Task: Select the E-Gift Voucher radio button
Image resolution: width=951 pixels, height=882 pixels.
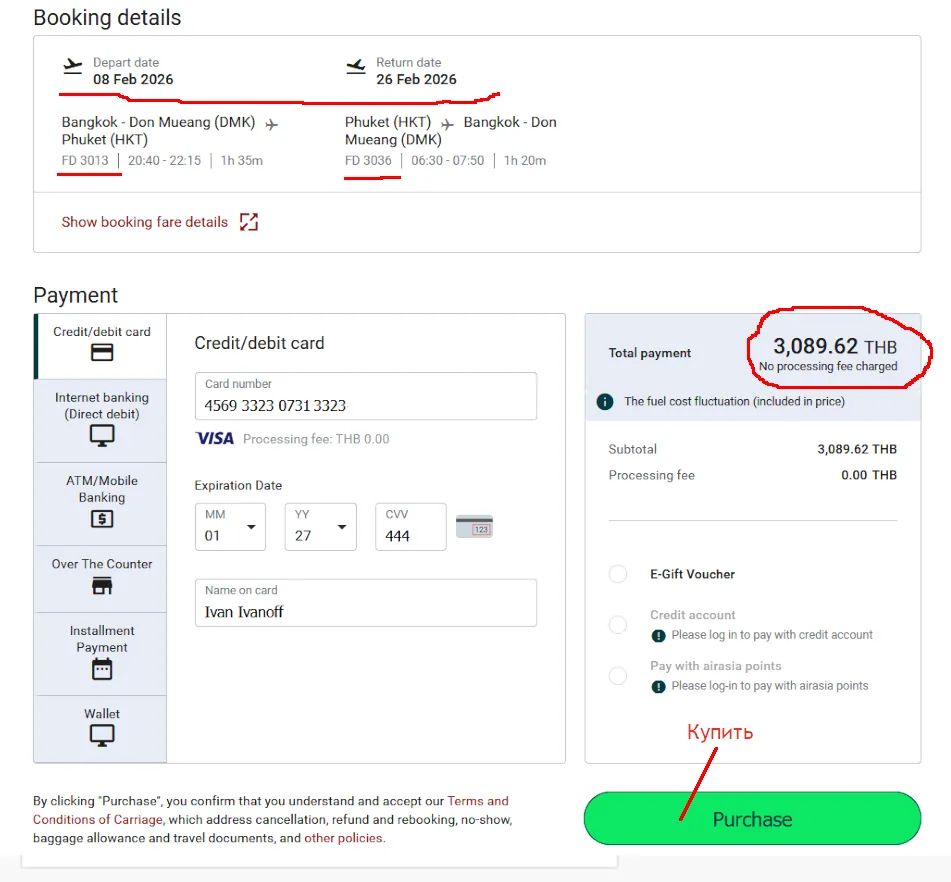Action: click(x=618, y=574)
